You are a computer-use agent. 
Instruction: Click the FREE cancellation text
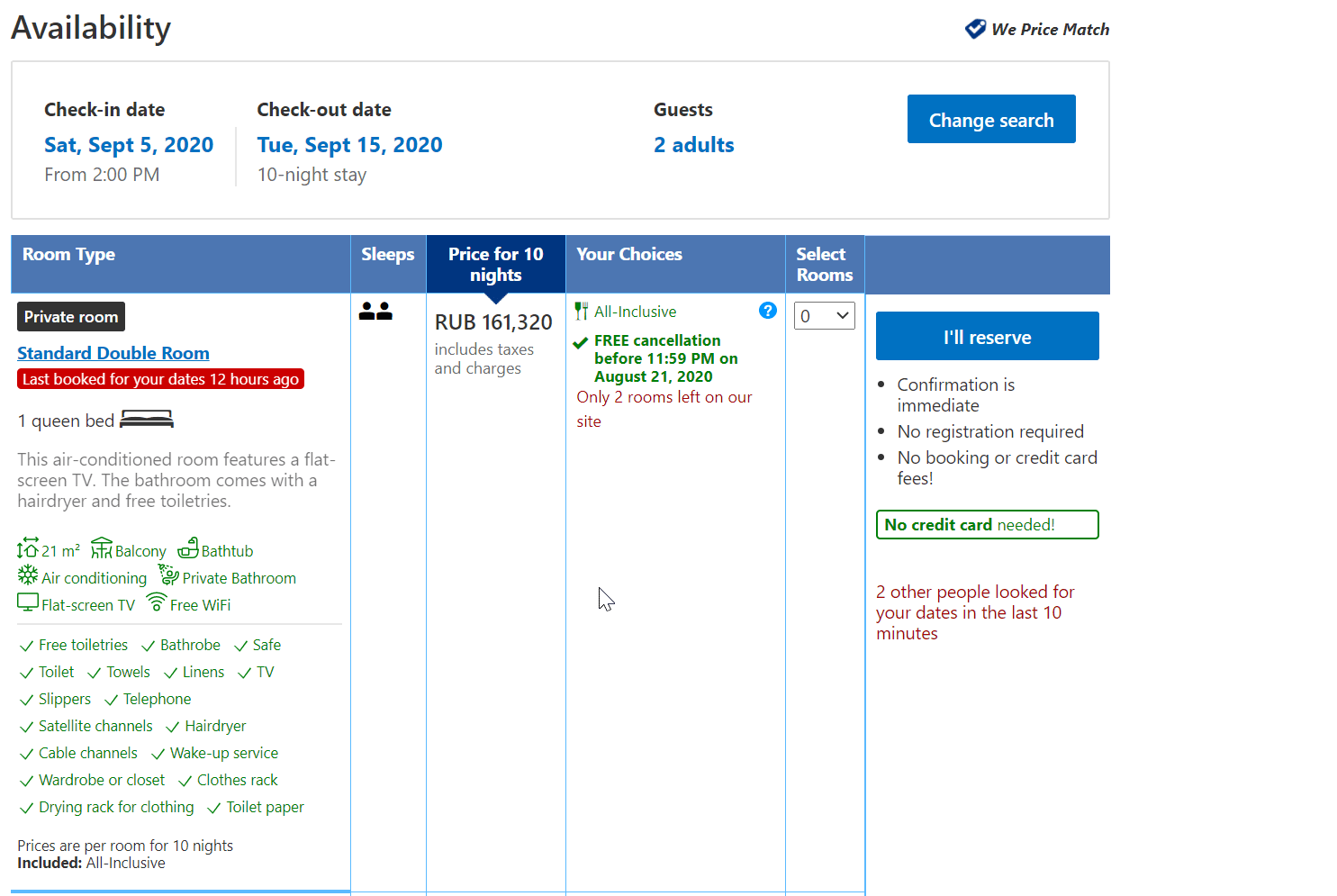666,358
